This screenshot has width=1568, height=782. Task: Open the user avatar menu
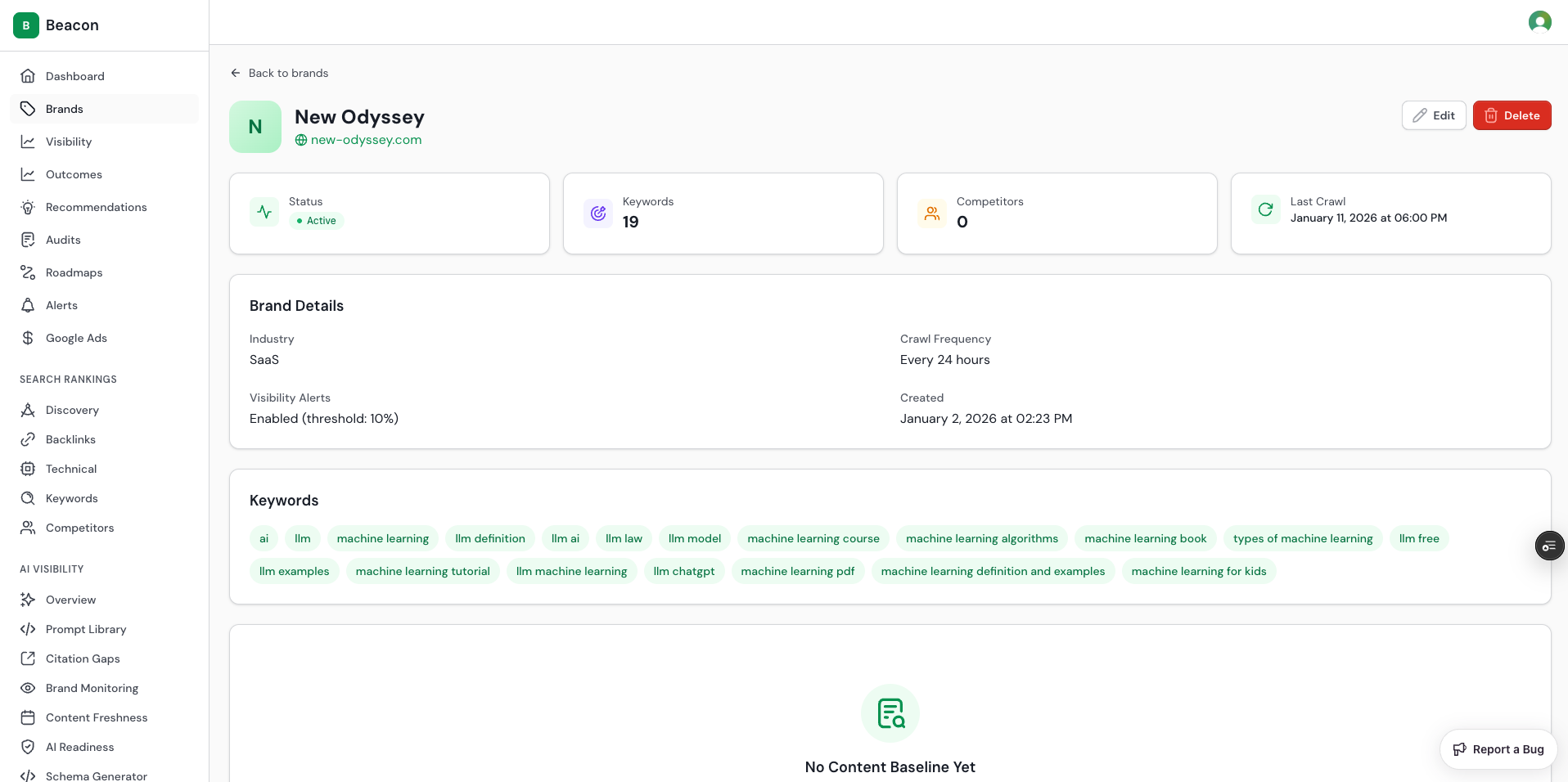(1539, 22)
